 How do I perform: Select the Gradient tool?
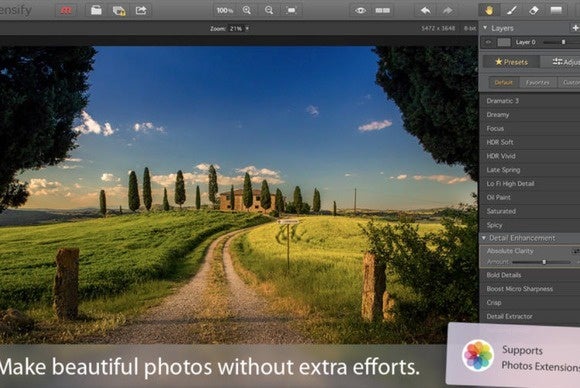556,10
